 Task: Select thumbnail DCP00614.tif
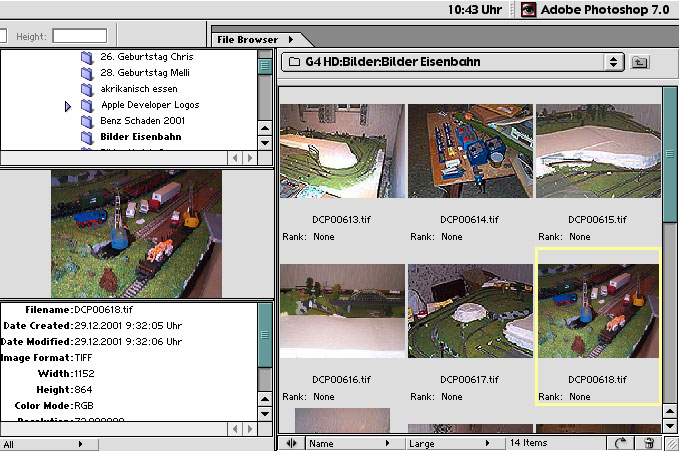[470, 151]
